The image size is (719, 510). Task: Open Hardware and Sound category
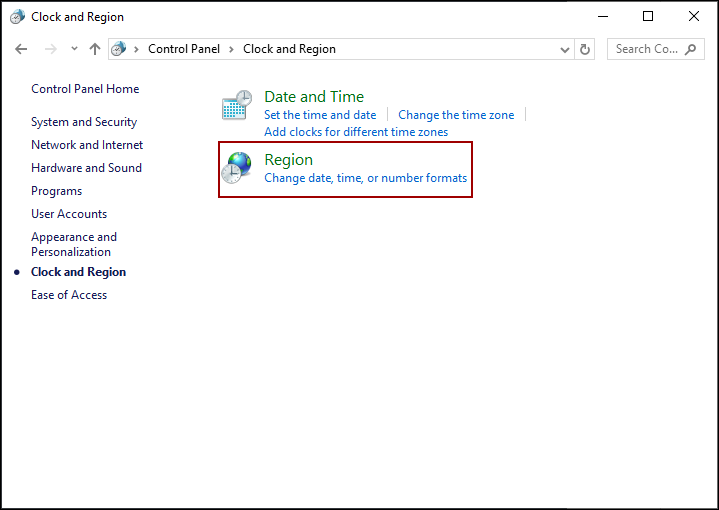(x=86, y=168)
